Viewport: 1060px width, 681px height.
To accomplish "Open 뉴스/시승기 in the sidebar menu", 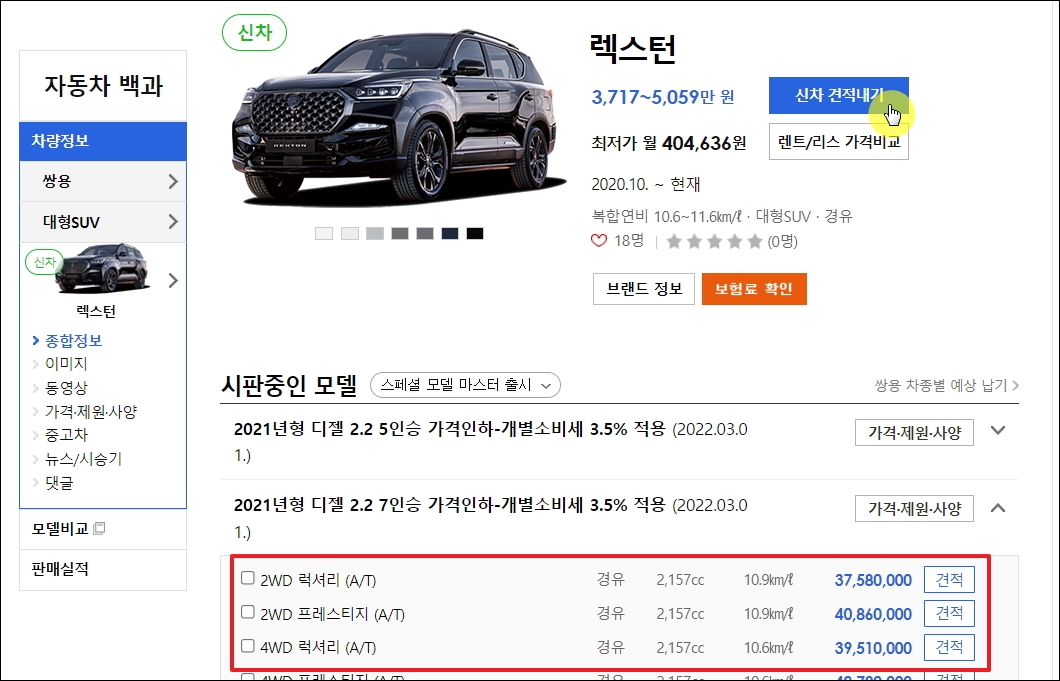I will click(x=83, y=459).
